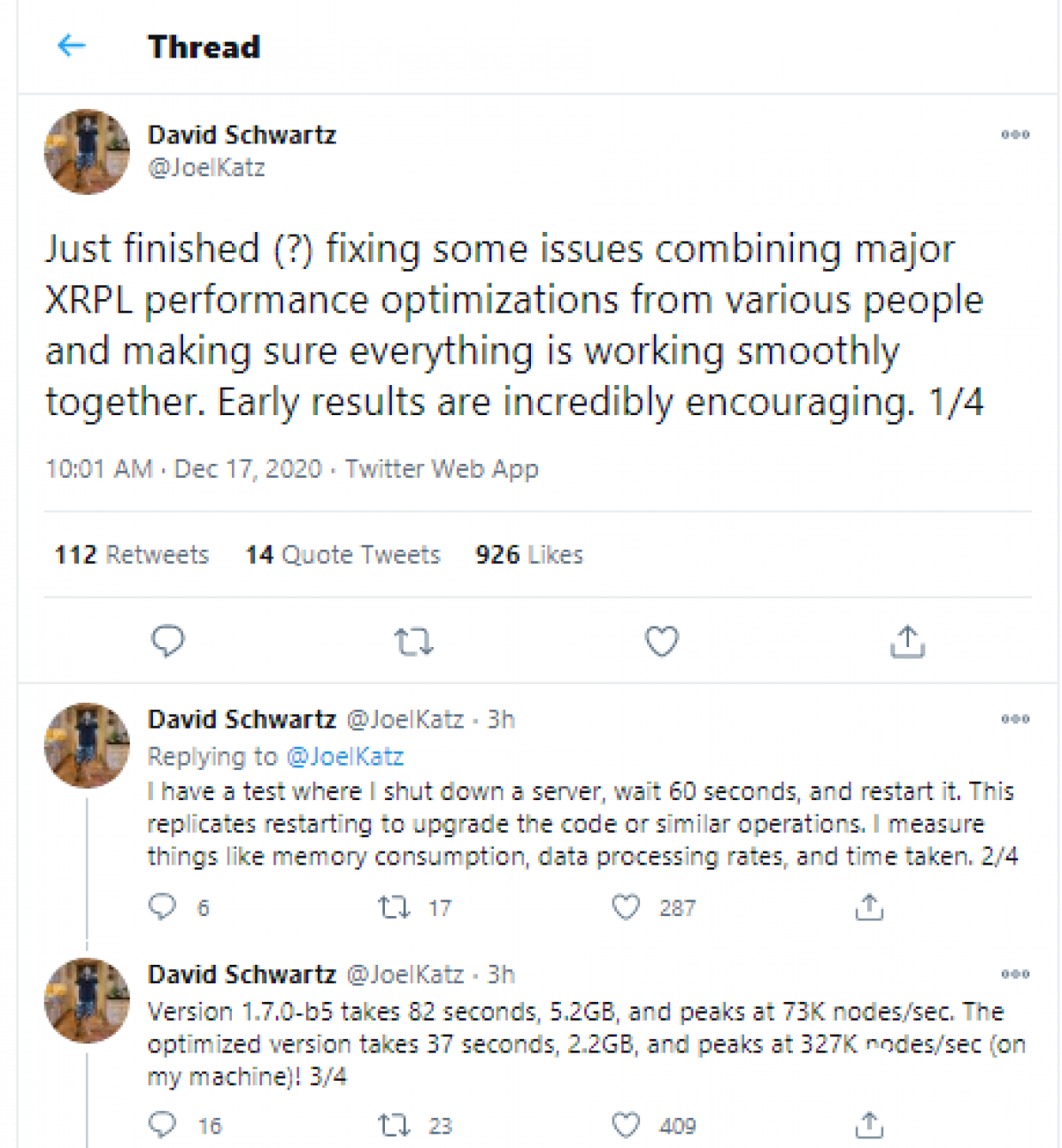Reply to the main tweet
The width and height of the screenshot is (1062, 1148).
[x=169, y=641]
